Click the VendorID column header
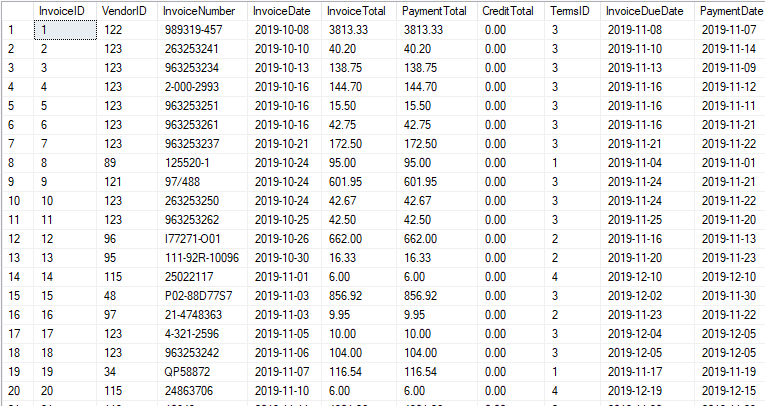This screenshot has width=765, height=406. point(127,11)
